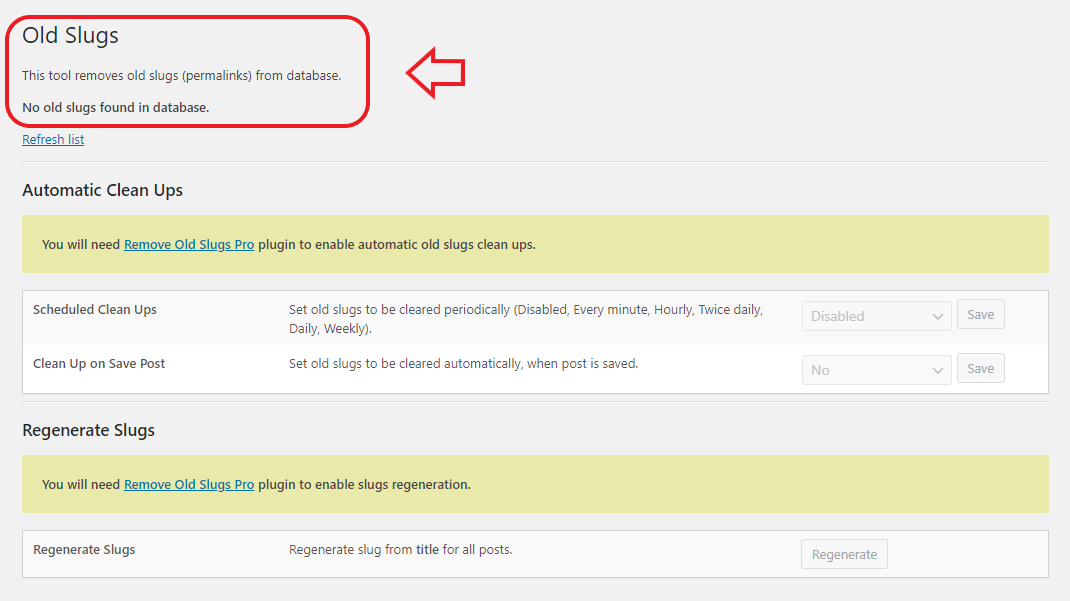Open Remove Old Slugs Pro link in clean ups notice
The image size is (1070, 601).
click(x=188, y=244)
